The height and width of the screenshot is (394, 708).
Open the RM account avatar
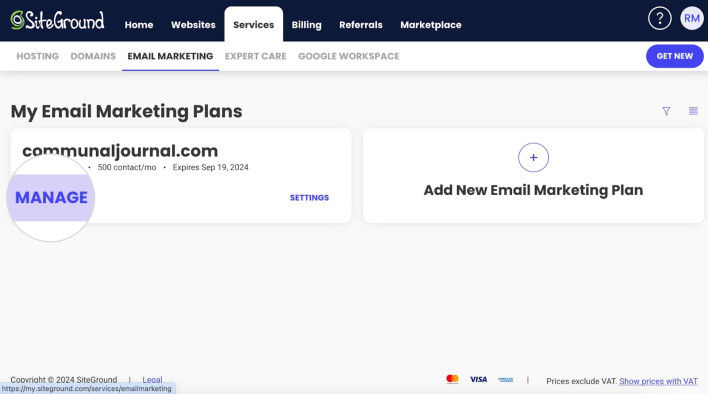coord(692,19)
